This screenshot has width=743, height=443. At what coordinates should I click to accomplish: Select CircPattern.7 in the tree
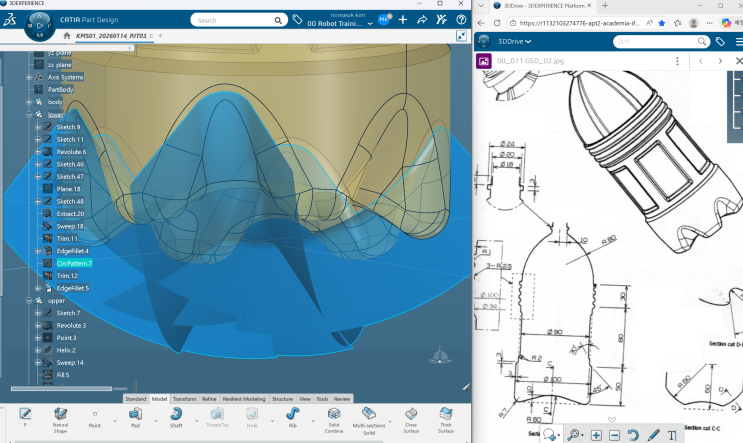tap(74, 263)
